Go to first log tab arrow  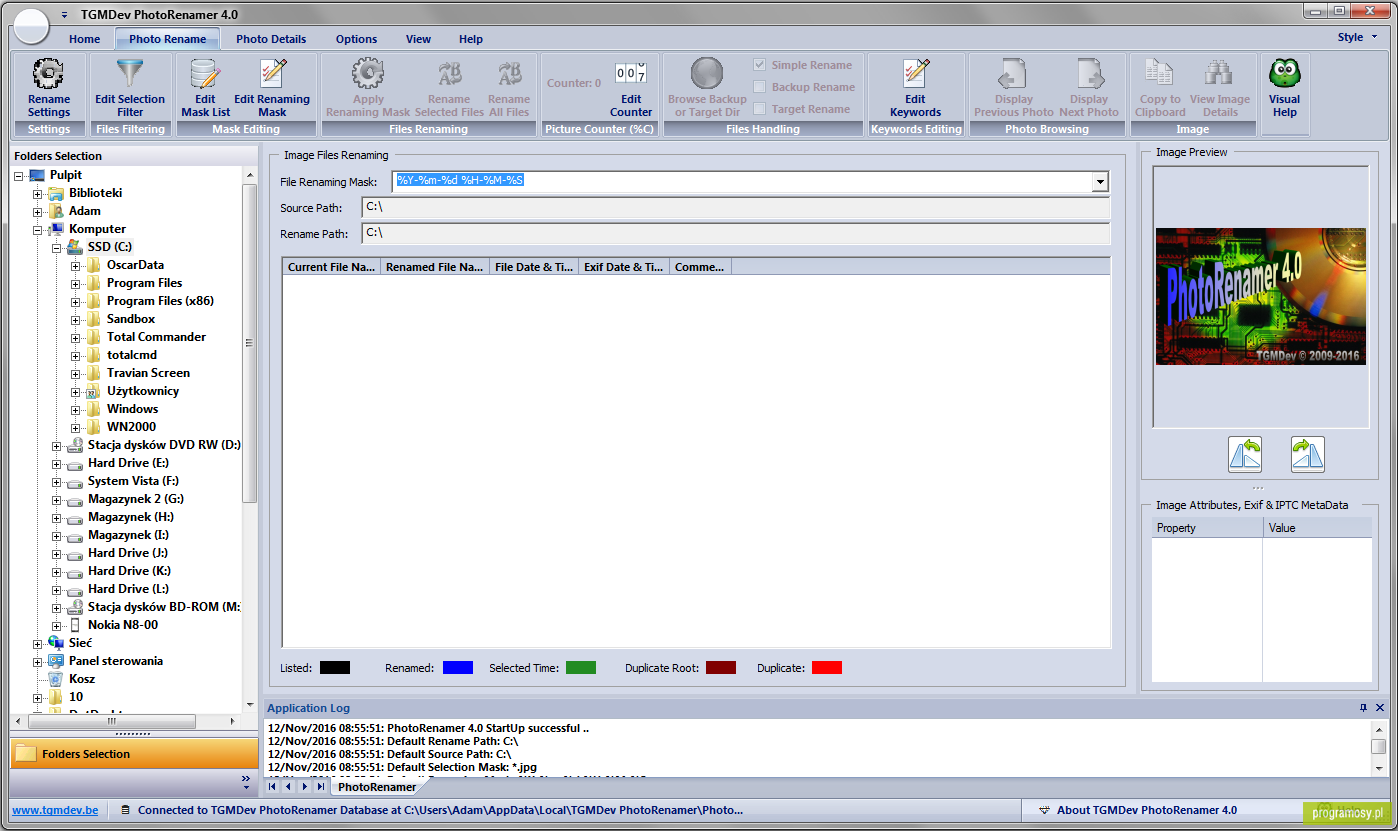tap(273, 787)
